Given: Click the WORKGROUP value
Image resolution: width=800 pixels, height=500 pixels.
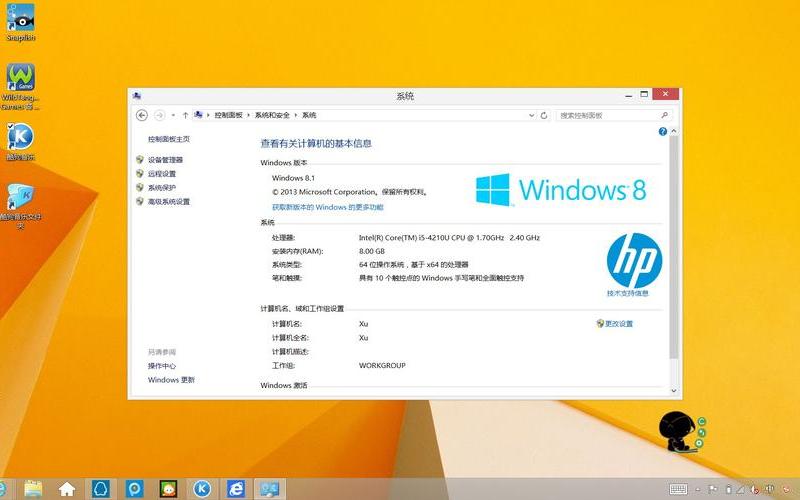Looking at the screenshot, I should [382, 365].
